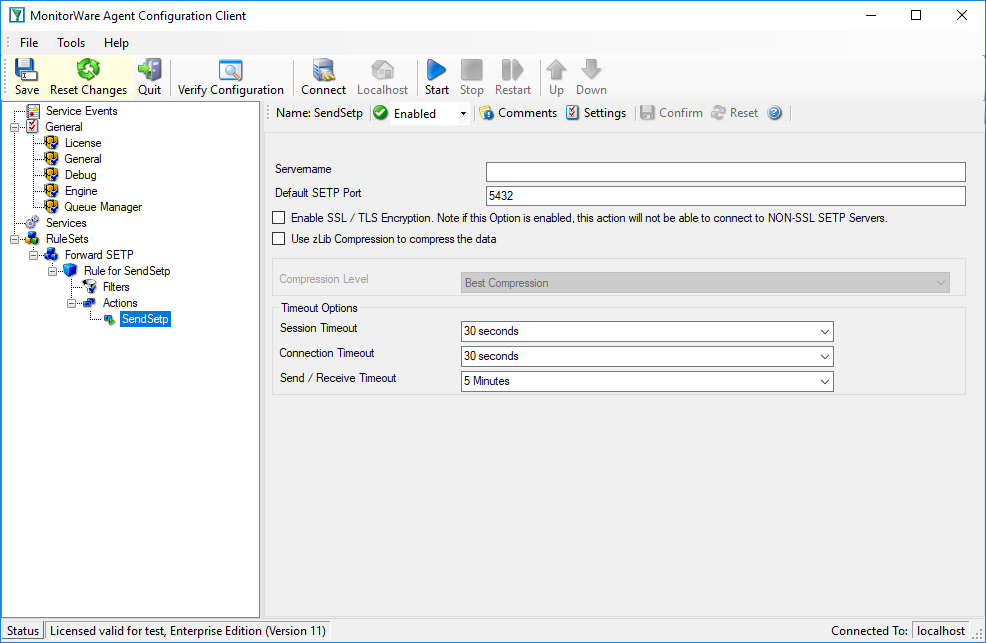Open Comments for the SendSetp action
The width and height of the screenshot is (986, 643).
518,113
